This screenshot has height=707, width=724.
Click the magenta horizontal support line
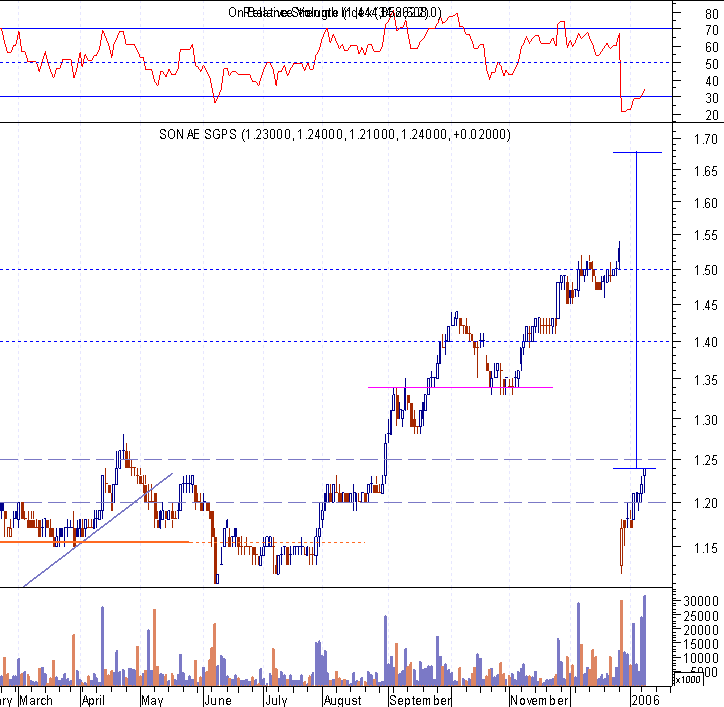460,387
